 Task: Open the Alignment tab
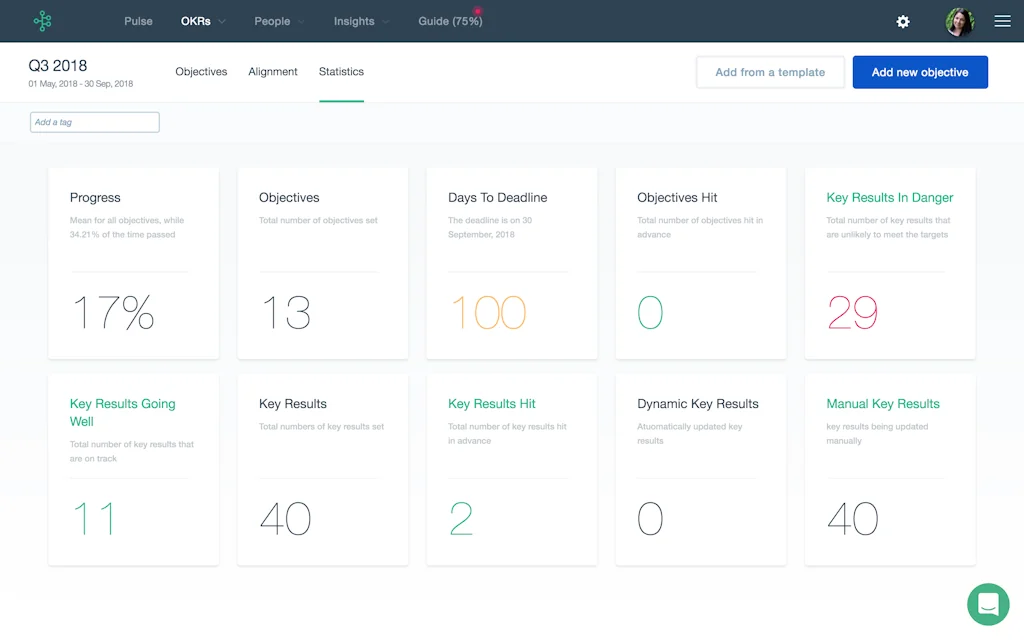[272, 71]
